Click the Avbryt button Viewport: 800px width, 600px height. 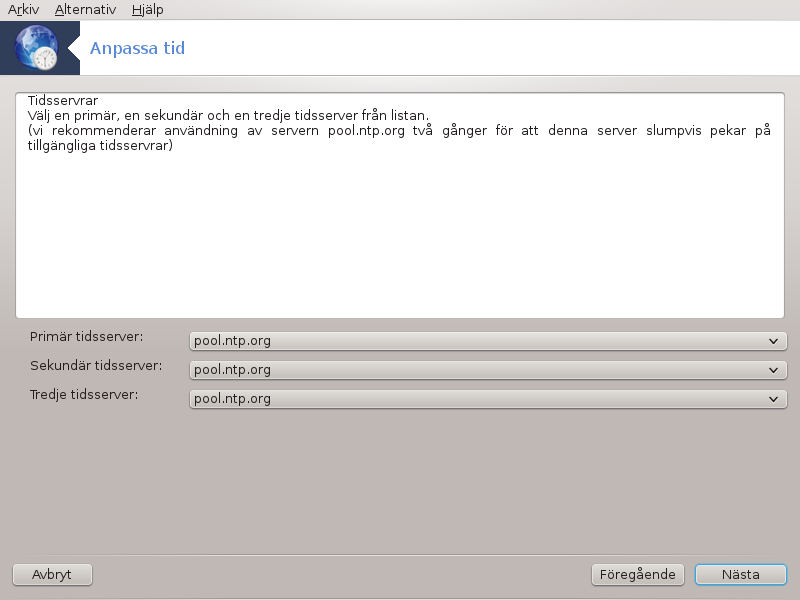52,574
